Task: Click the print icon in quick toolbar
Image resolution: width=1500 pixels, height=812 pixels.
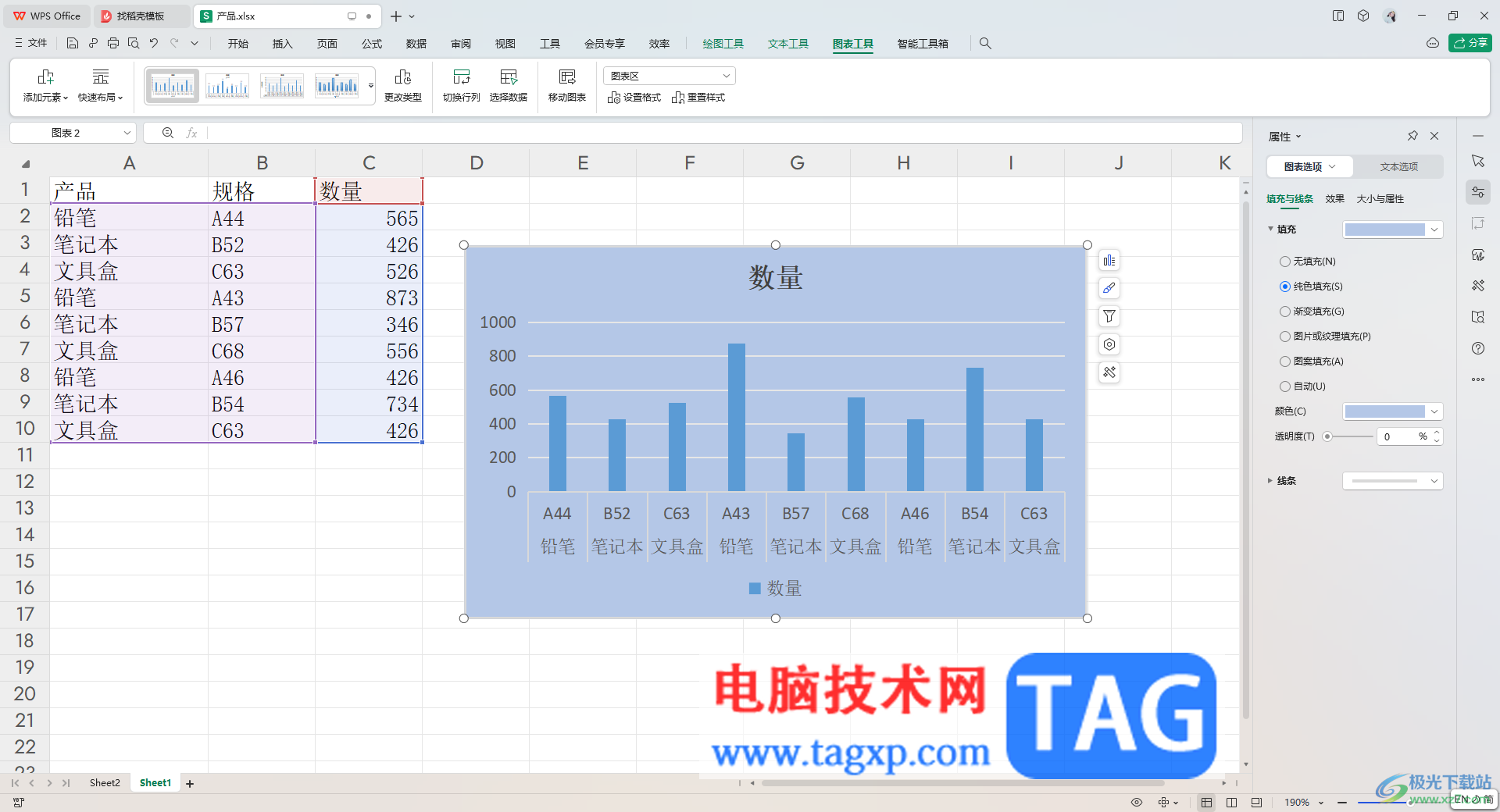Action: (x=113, y=44)
